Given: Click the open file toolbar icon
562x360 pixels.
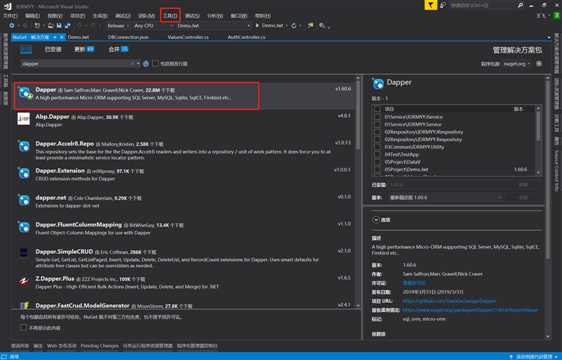Looking at the screenshot, I should (51, 25).
